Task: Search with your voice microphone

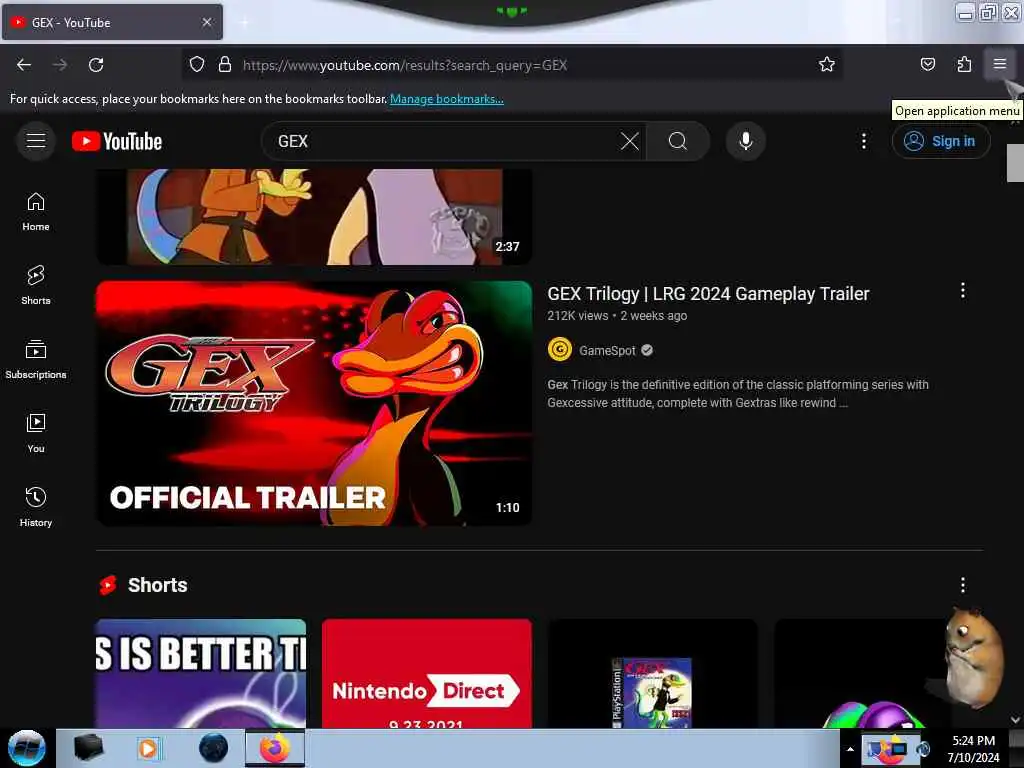Action: [746, 141]
